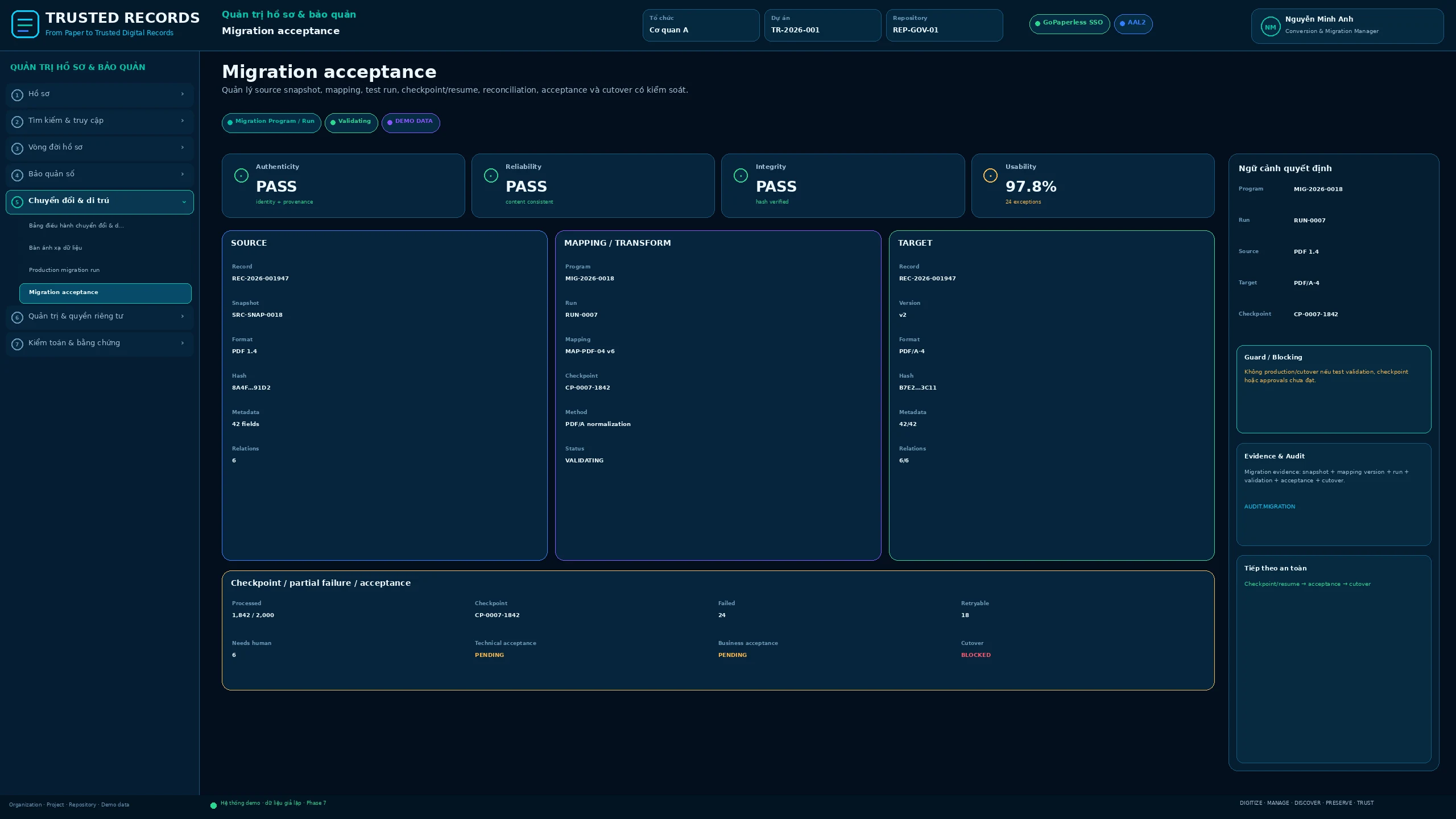Expand Quản trị & quyền riêng tư chevron

pyautogui.click(x=183, y=316)
